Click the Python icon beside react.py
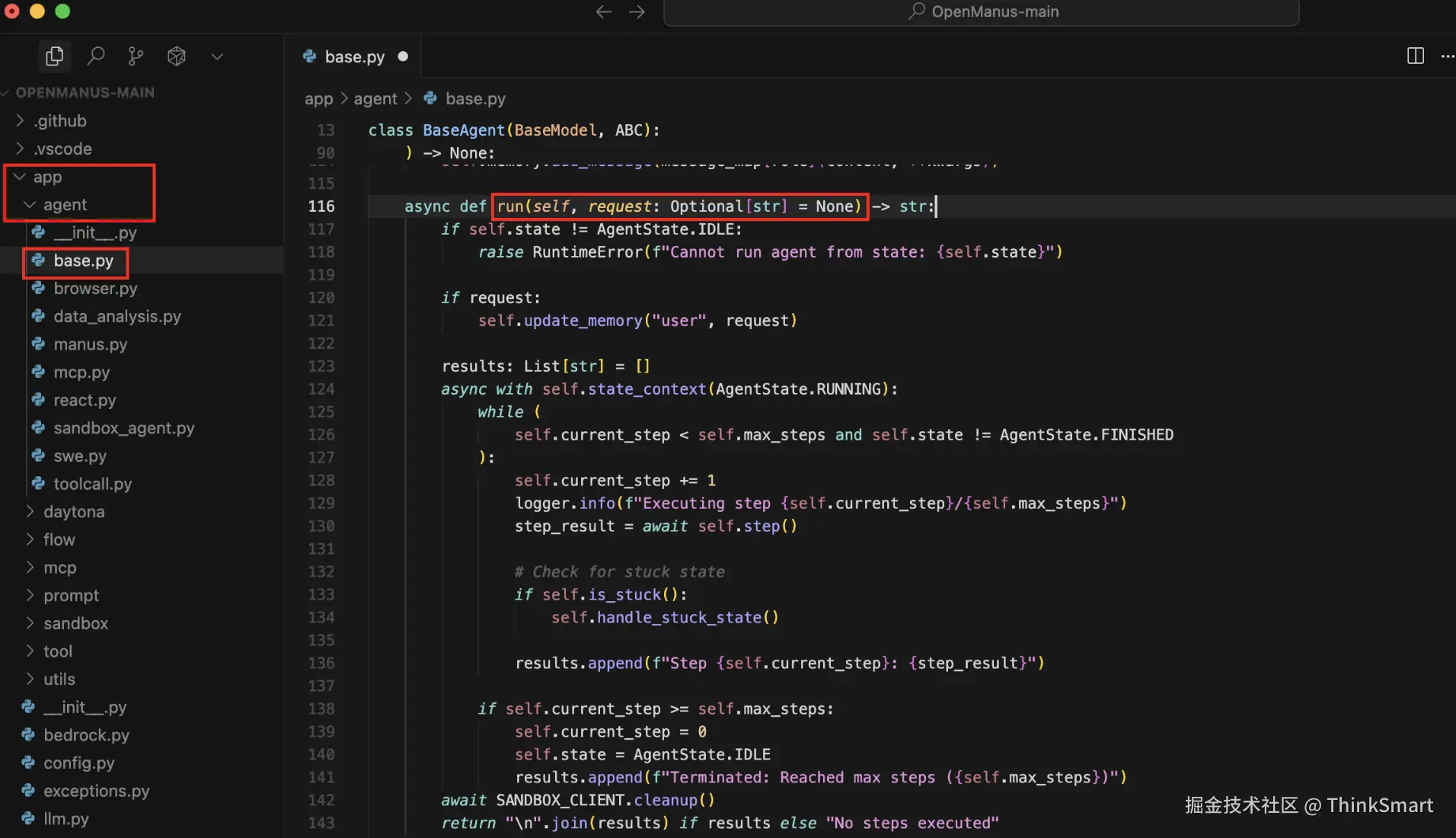Image resolution: width=1456 pixels, height=838 pixels. click(x=38, y=400)
